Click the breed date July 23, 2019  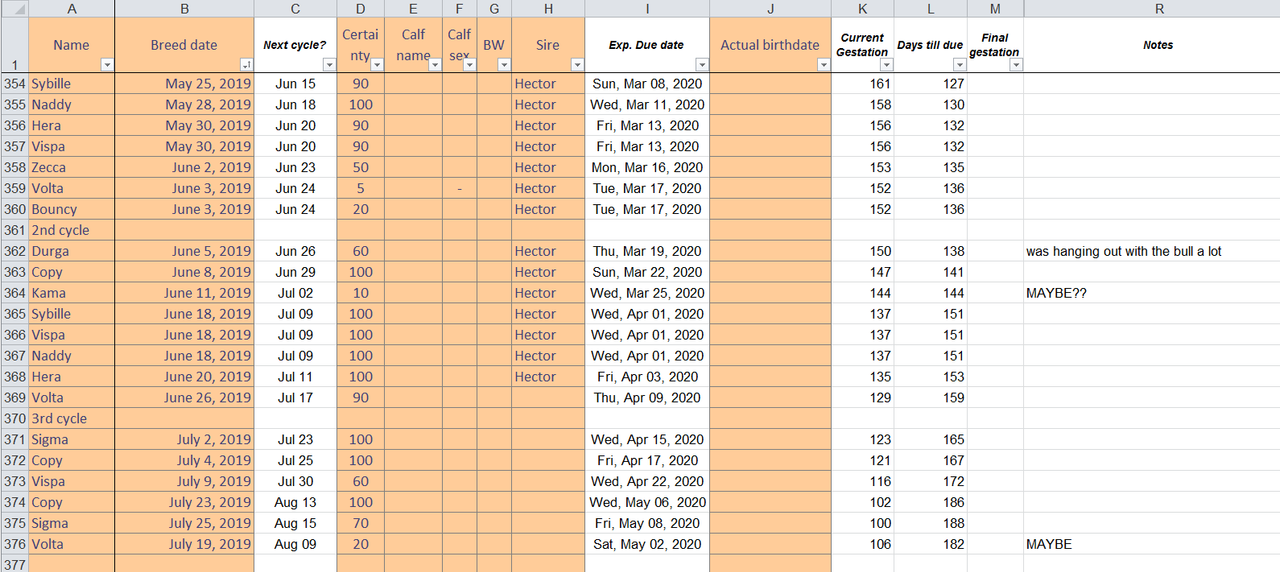pyautogui.click(x=184, y=503)
